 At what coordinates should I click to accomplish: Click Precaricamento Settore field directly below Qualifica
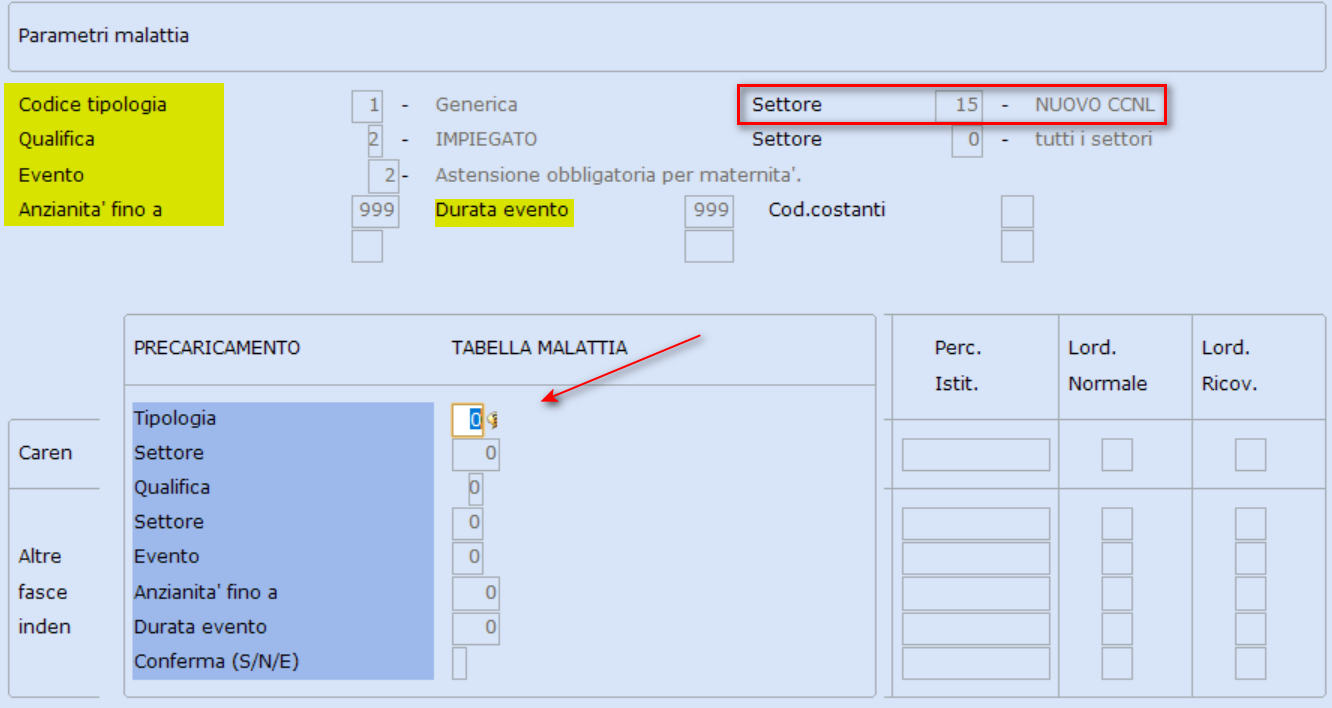point(468,523)
